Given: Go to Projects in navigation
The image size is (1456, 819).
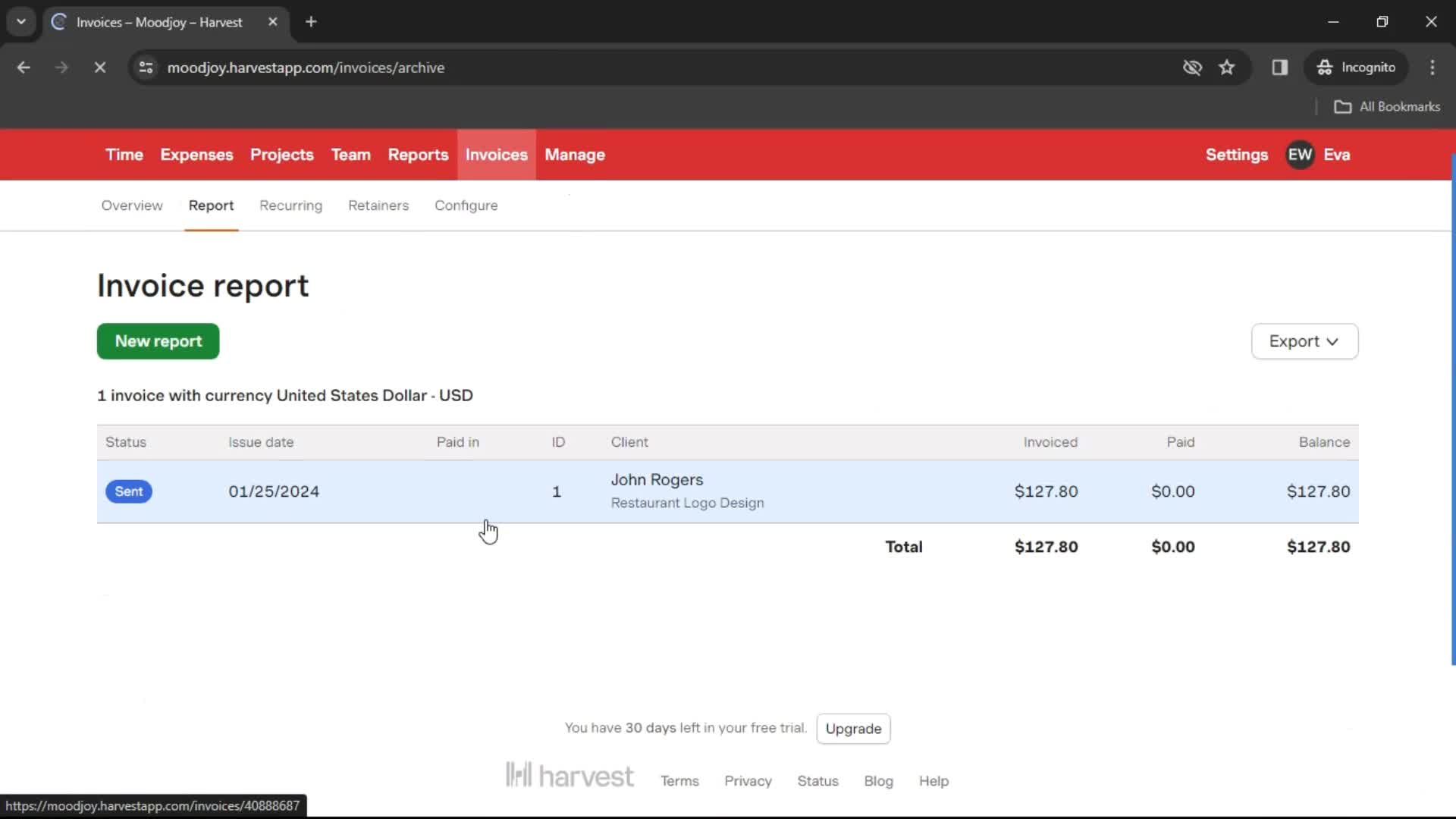Looking at the screenshot, I should [282, 155].
